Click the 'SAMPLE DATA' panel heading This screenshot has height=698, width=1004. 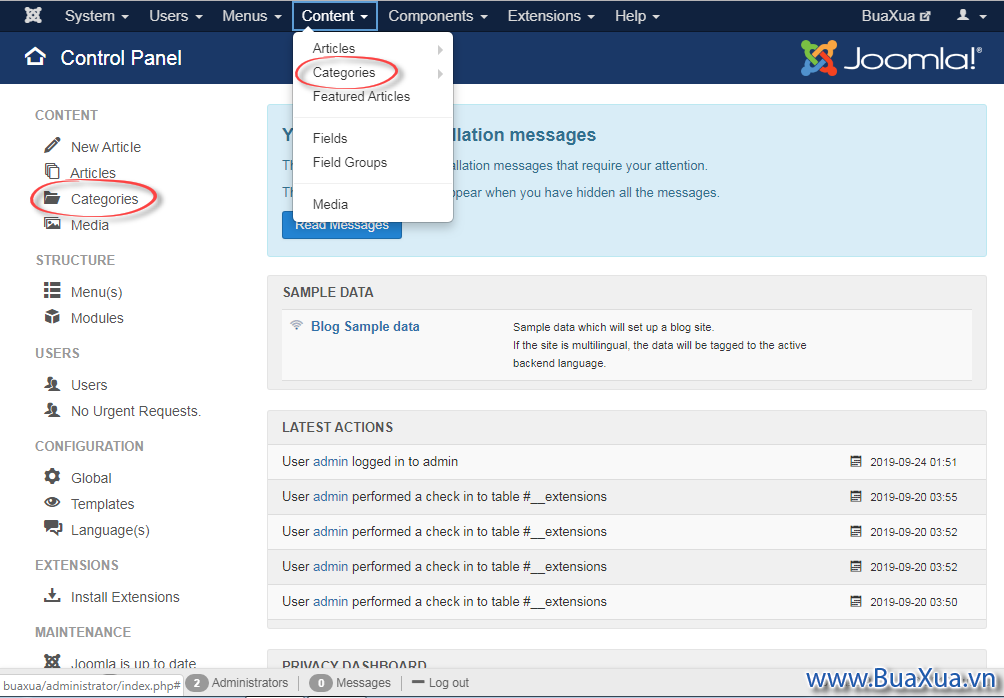coord(328,292)
